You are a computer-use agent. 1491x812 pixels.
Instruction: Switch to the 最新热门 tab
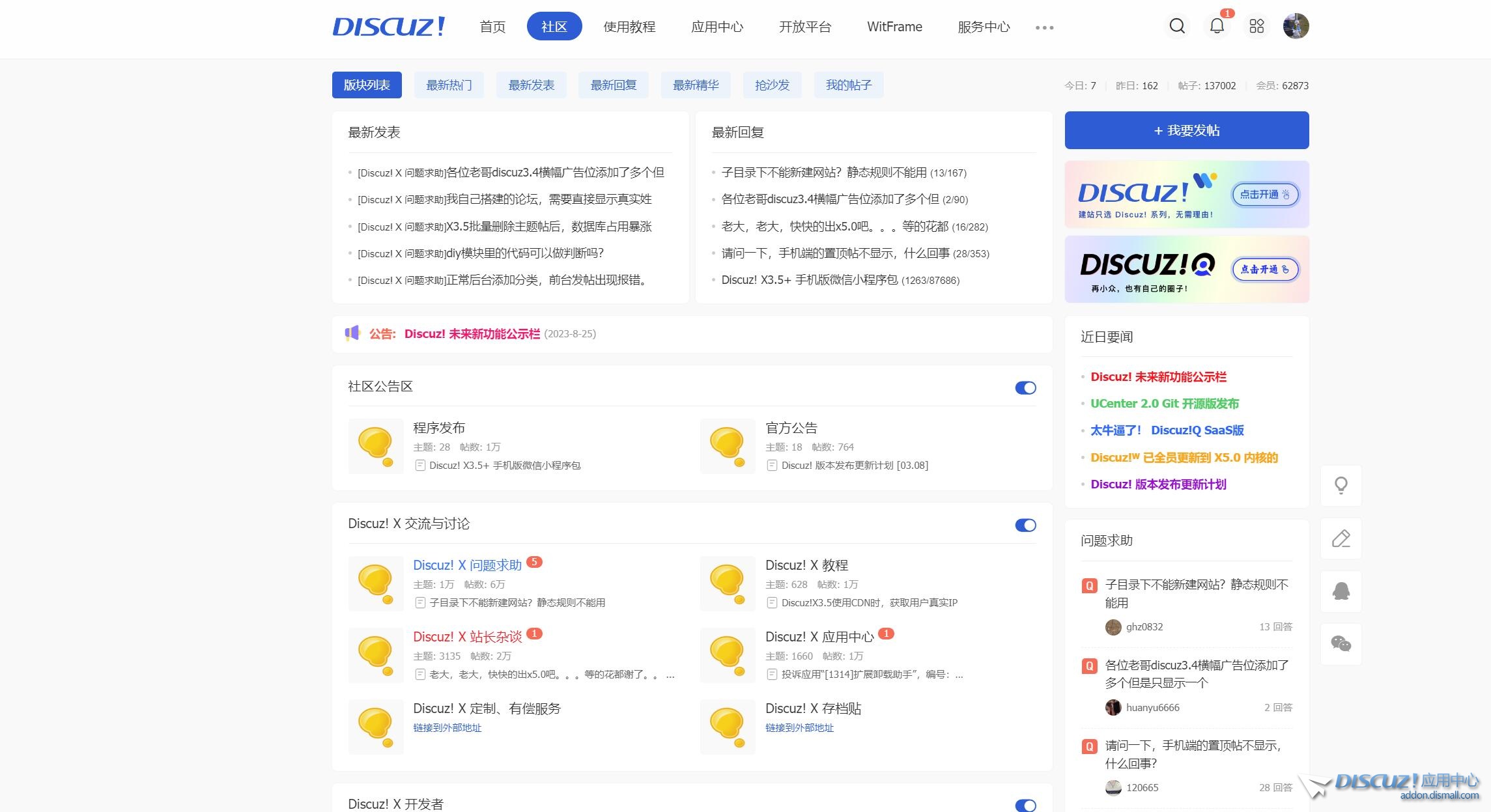(x=449, y=85)
